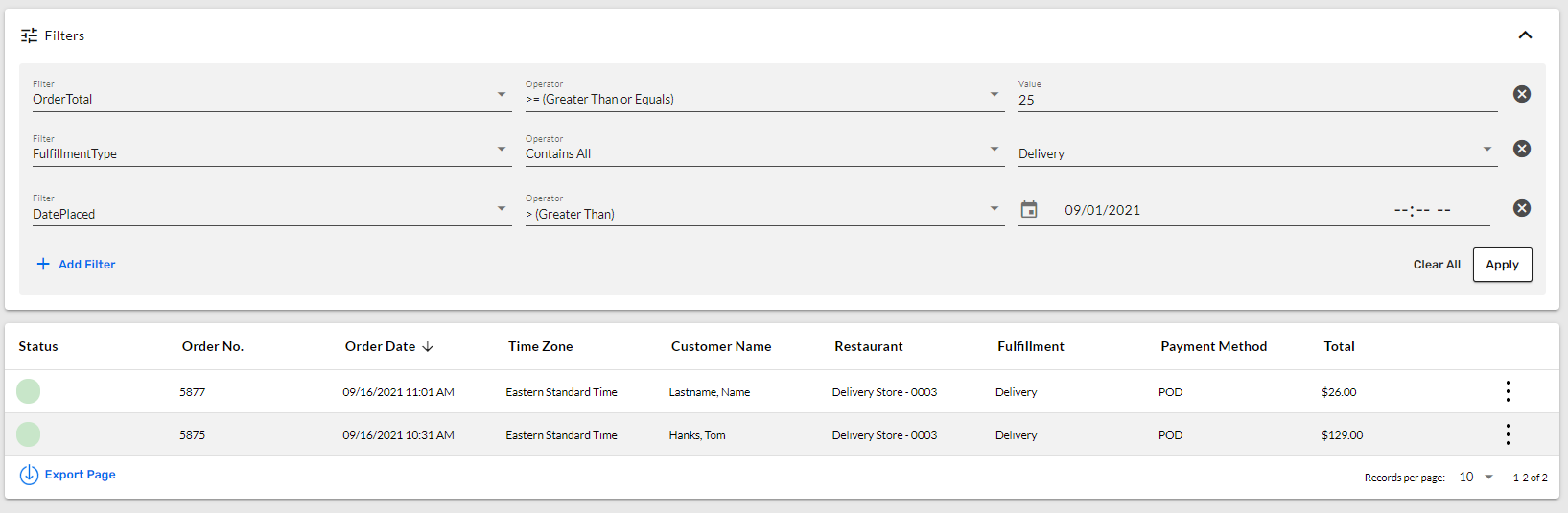Click Delivery Store - 0003 for order 5875
This screenshot has width=1568, height=513.
coord(884,435)
